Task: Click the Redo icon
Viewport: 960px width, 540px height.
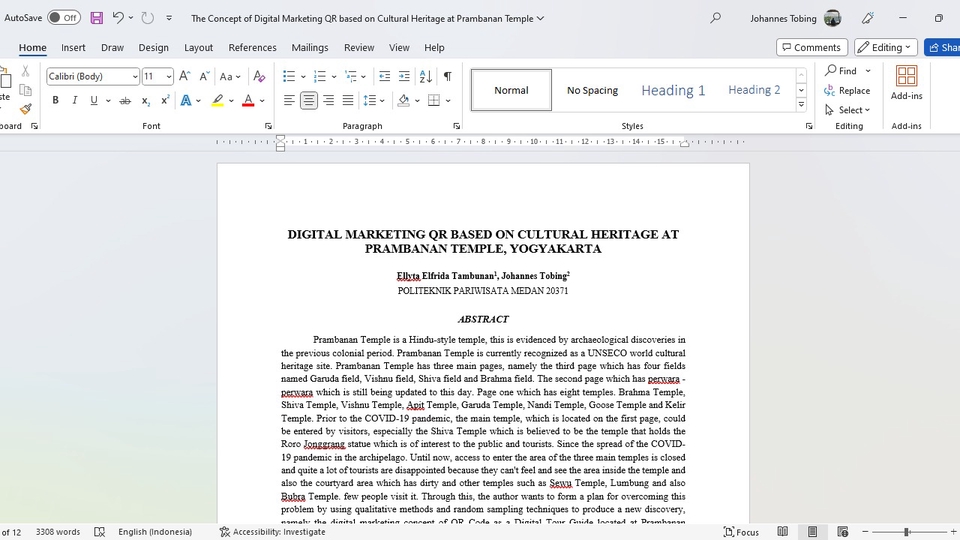Action: tap(148, 18)
